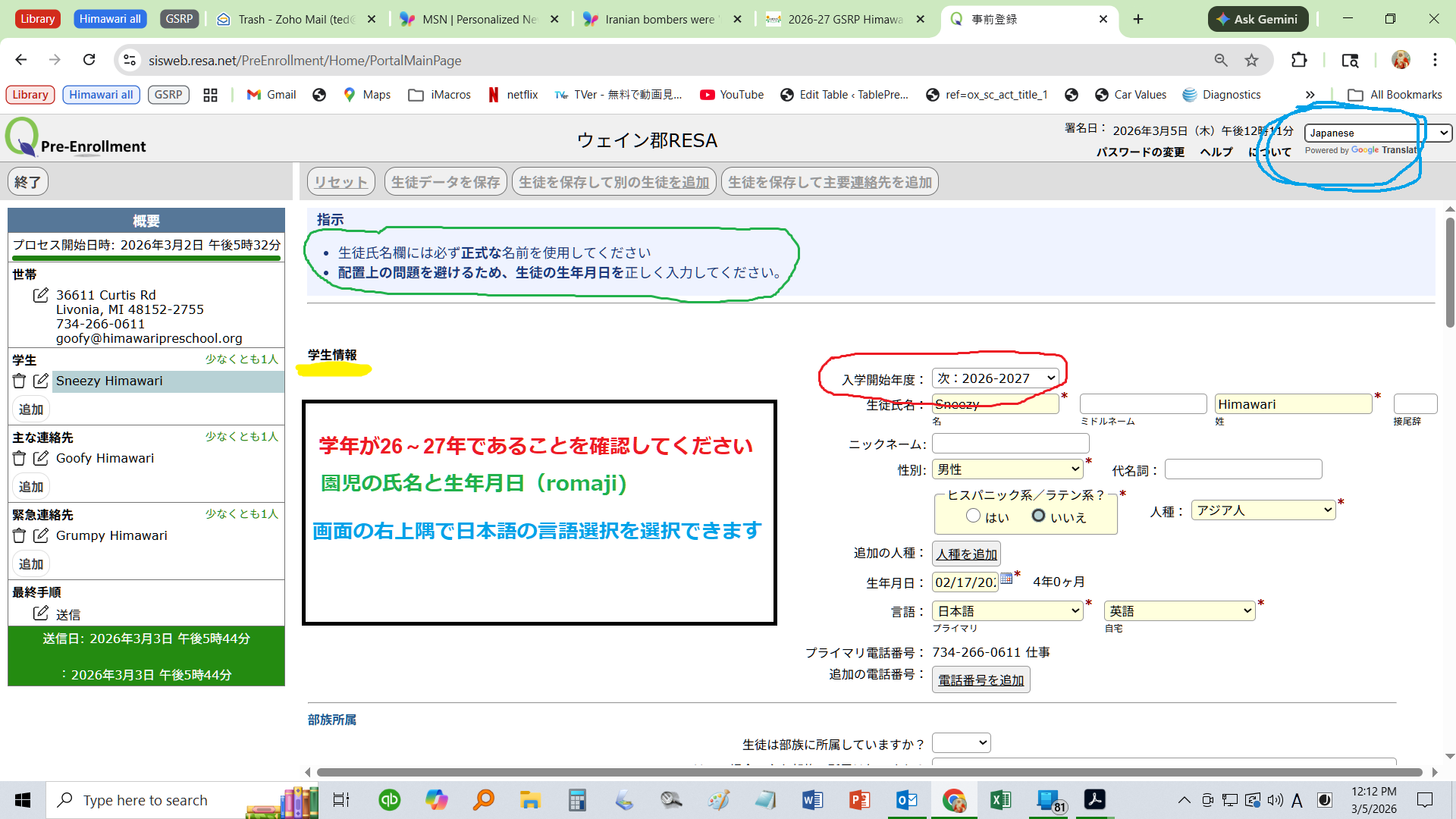1456x819 pixels.
Task: Open Excel from the taskbar
Action: 1000,799
